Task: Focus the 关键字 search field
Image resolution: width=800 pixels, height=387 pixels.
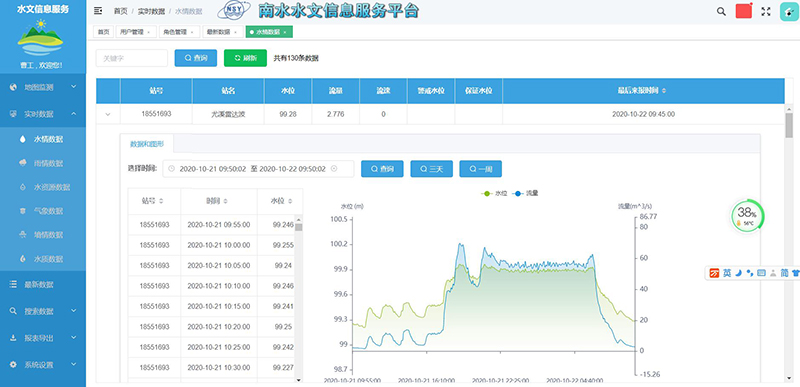Action: click(132, 58)
